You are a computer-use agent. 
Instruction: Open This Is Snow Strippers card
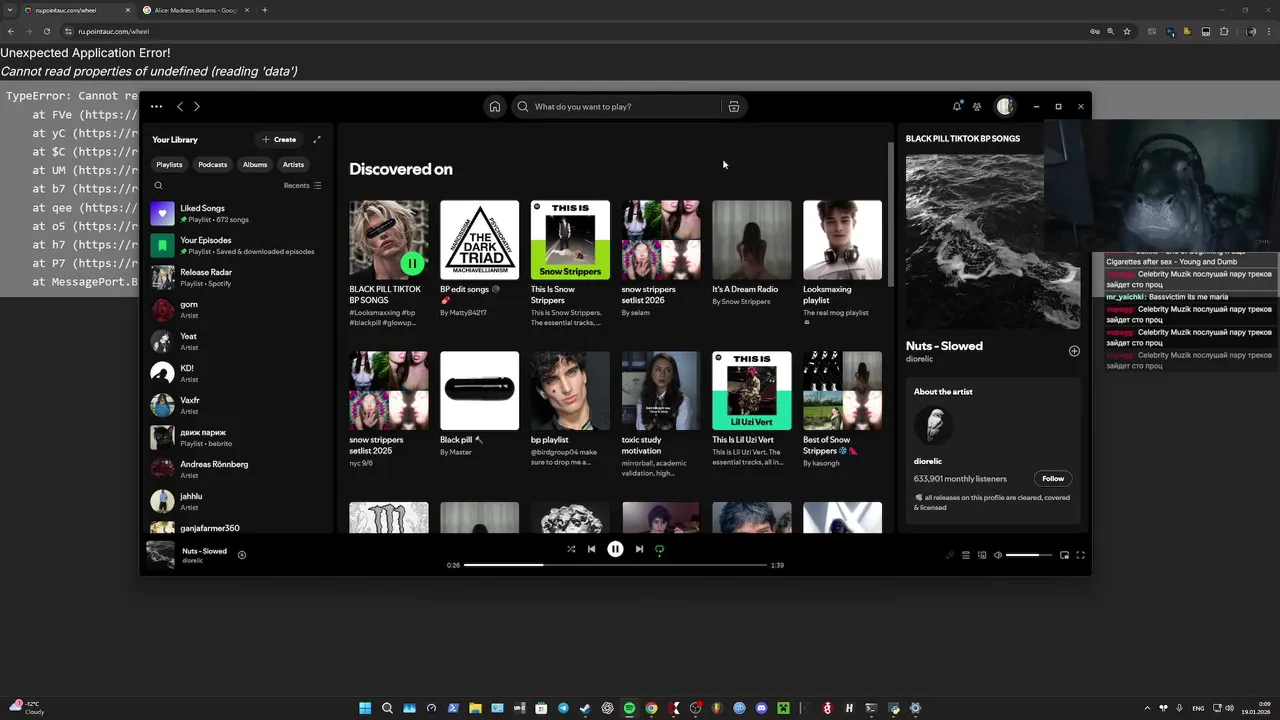click(570, 262)
